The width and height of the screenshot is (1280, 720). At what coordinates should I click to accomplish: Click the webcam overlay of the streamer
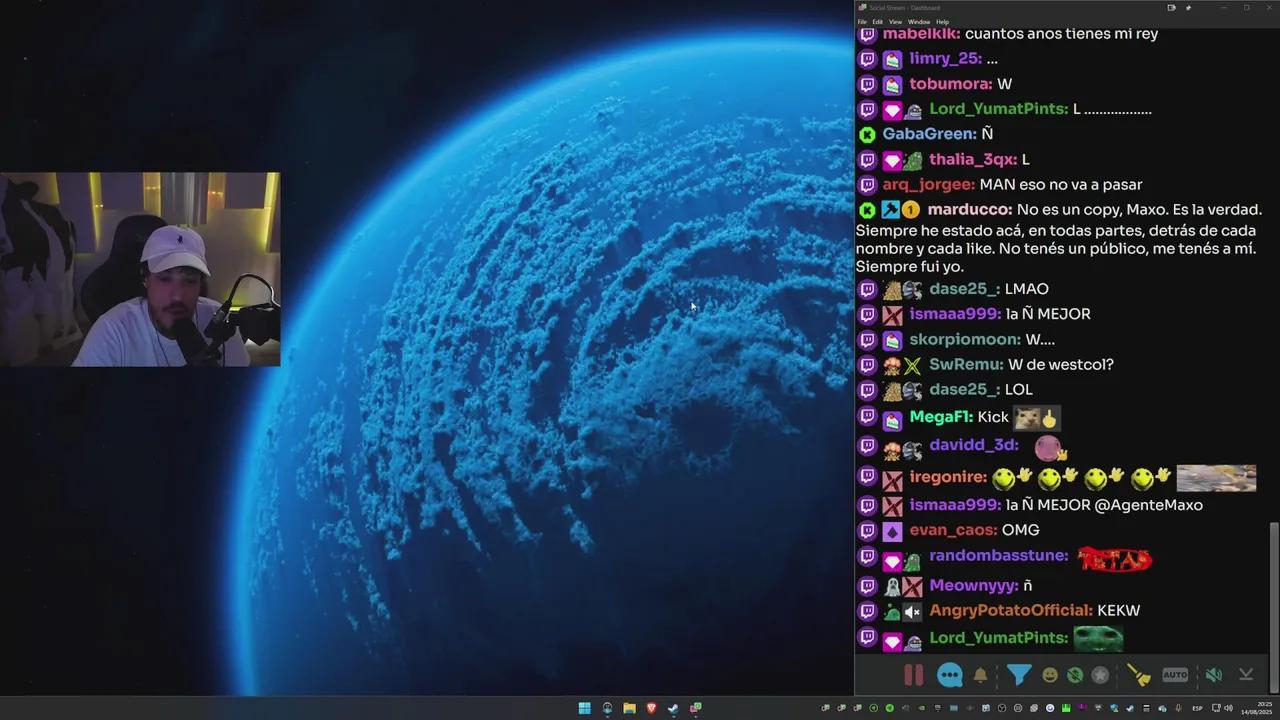point(140,269)
